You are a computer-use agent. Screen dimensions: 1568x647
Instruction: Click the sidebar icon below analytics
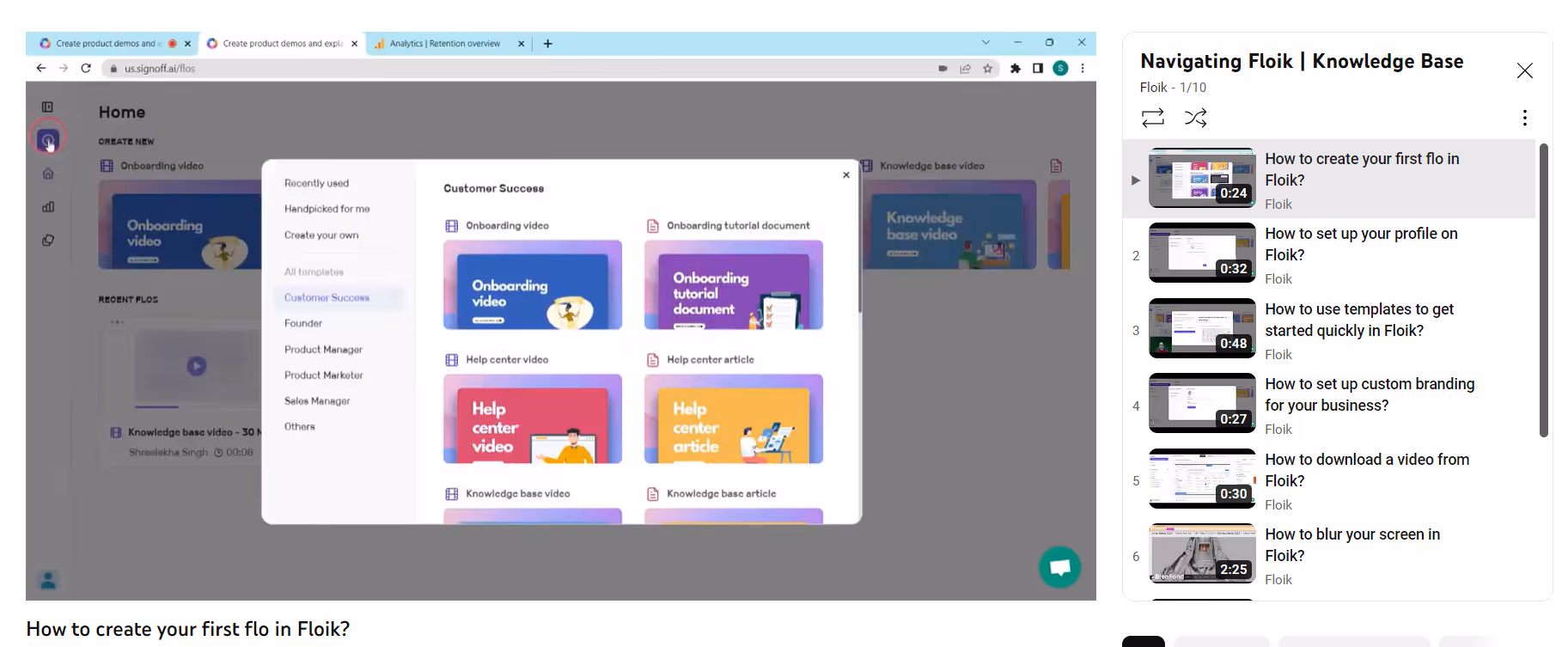point(48,241)
